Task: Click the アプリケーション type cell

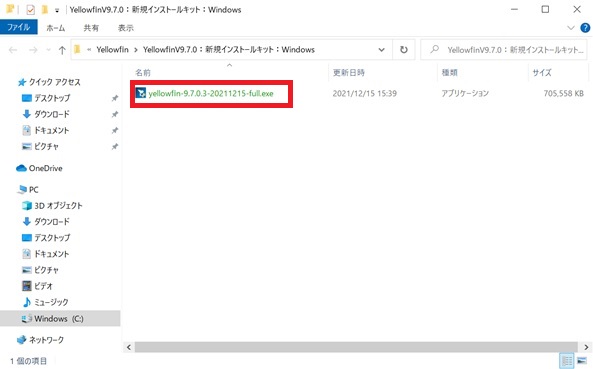Action: click(x=465, y=93)
